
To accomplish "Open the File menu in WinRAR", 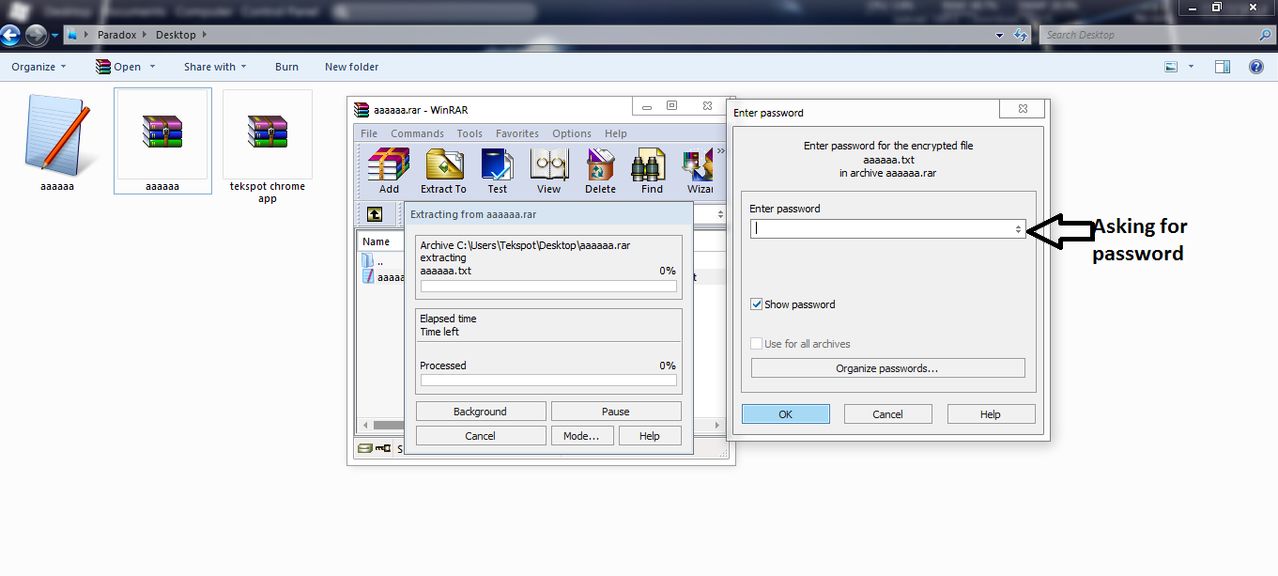I will click(x=369, y=133).
